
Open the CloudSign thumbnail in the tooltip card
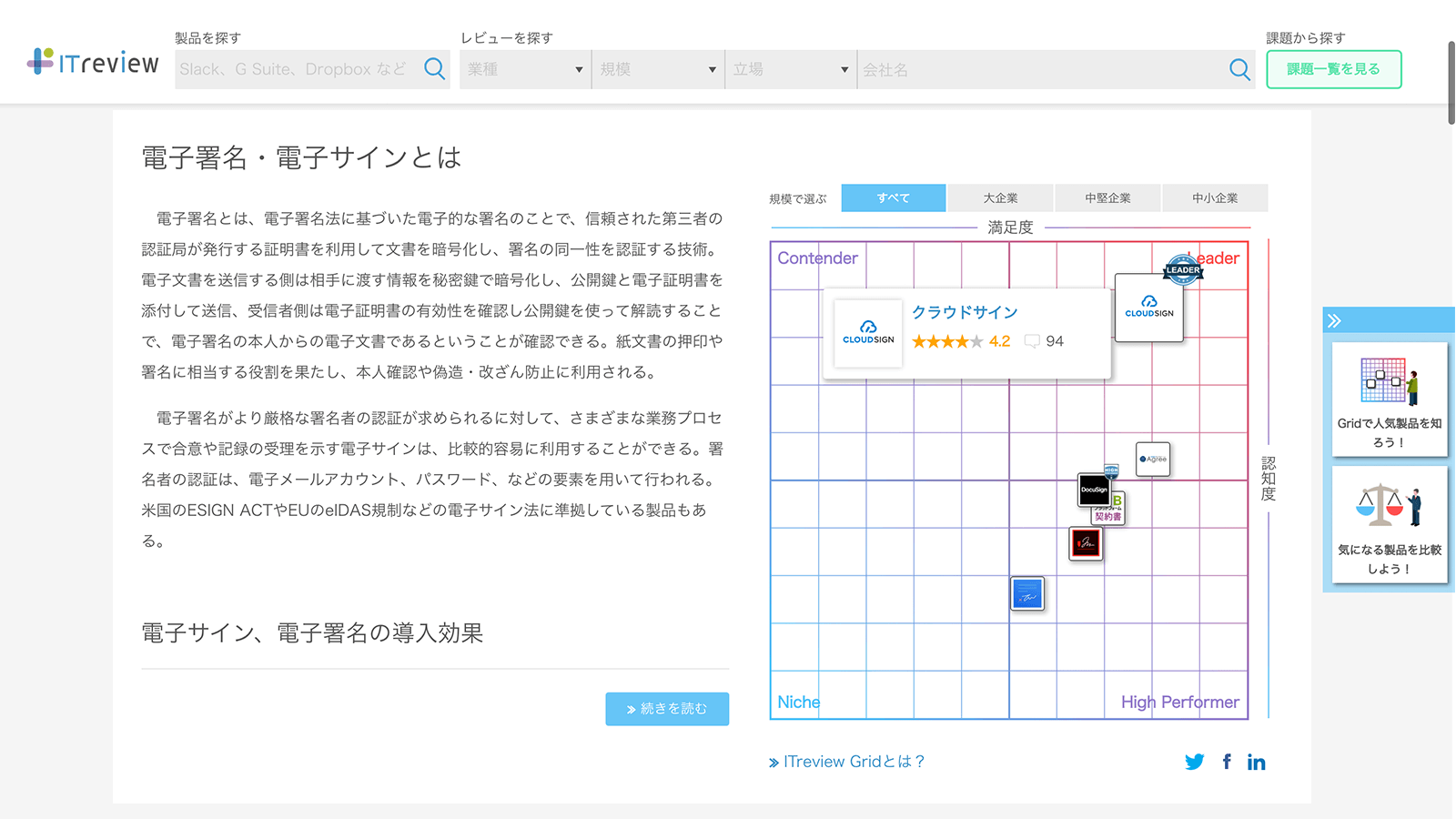click(868, 332)
